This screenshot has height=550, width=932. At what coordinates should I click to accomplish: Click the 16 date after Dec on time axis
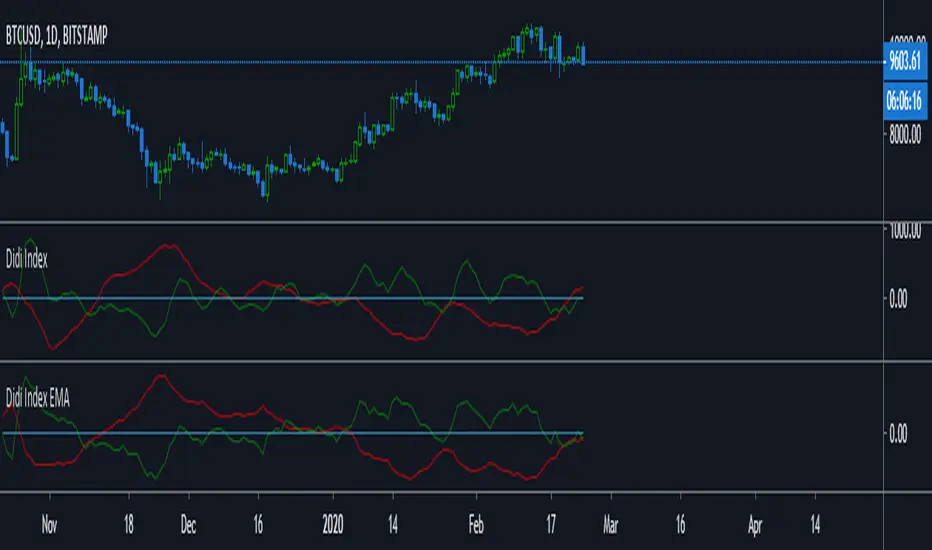coord(258,525)
